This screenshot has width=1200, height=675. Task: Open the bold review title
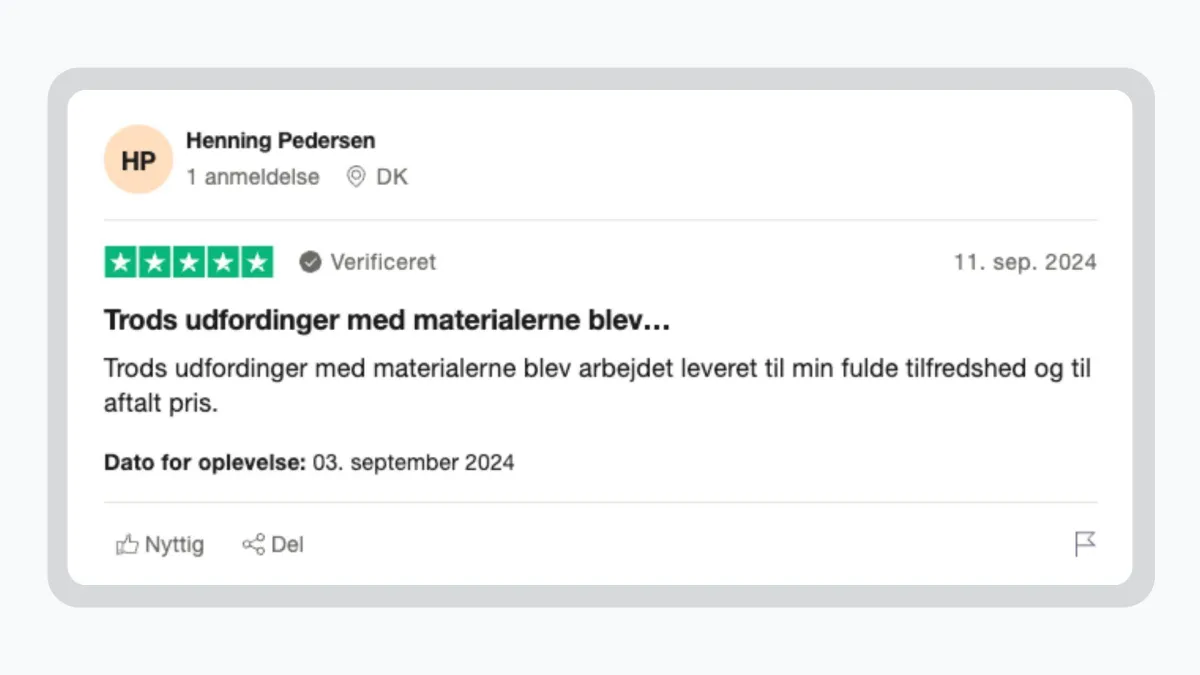(387, 322)
